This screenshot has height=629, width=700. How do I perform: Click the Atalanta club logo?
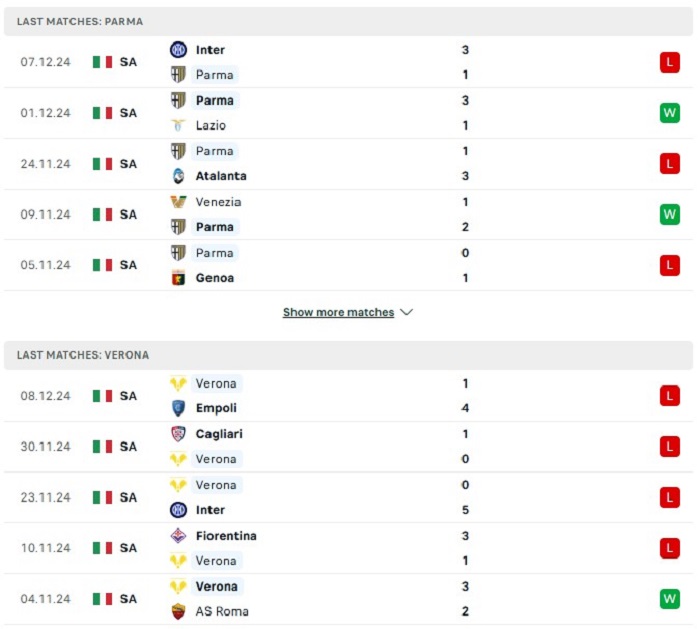[x=179, y=176]
